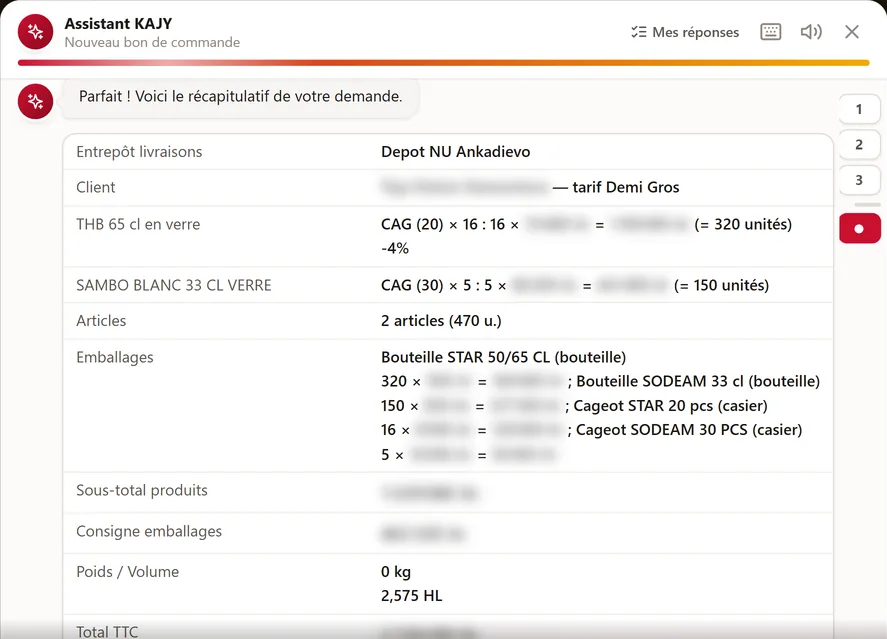Click the 'Consigne emballages' label
Image resolution: width=887 pixels, height=639 pixels.
(x=149, y=532)
